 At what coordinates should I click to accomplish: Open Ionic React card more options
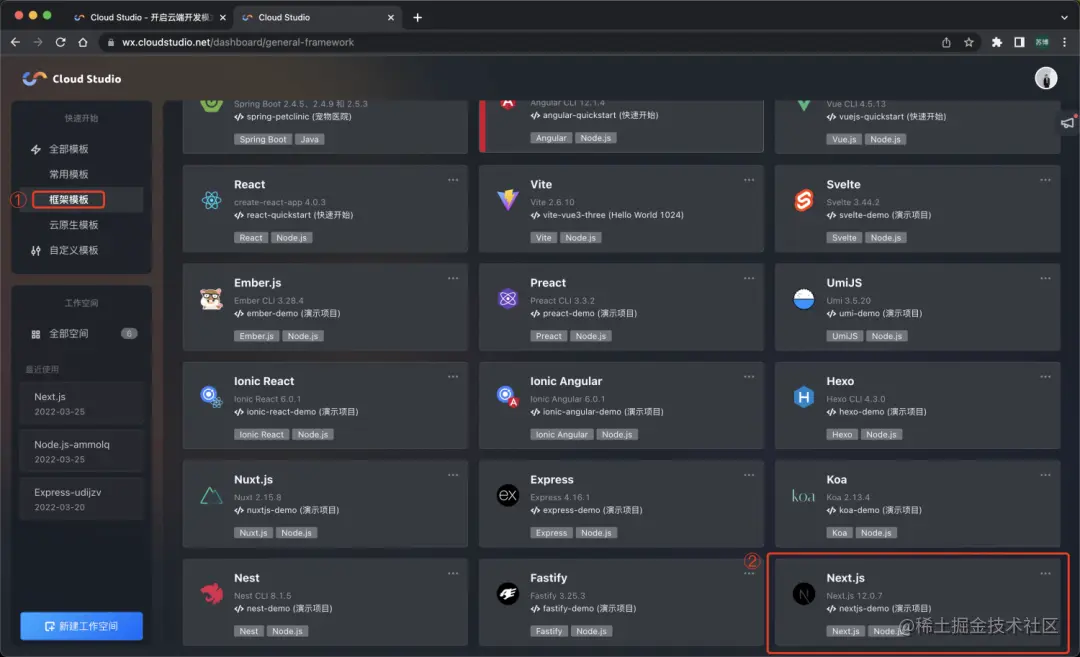(x=453, y=377)
